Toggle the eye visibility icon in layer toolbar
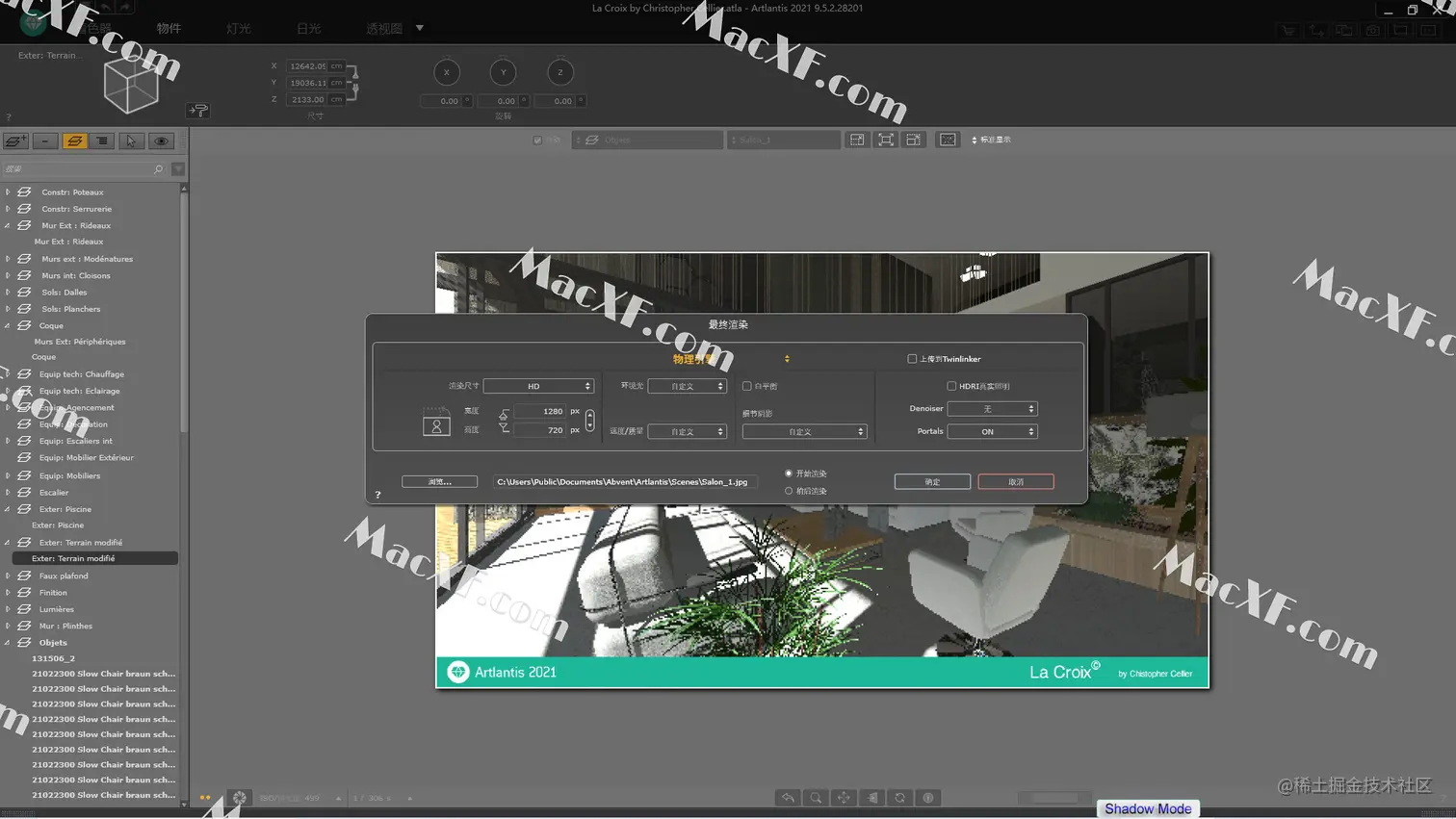The width and height of the screenshot is (1456, 819). [161, 141]
